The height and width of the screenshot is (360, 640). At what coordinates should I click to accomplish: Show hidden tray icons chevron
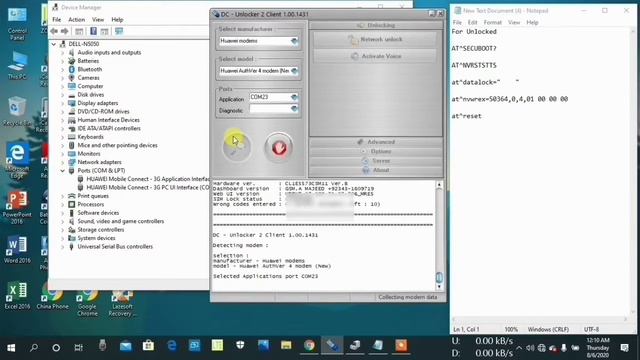point(519,348)
